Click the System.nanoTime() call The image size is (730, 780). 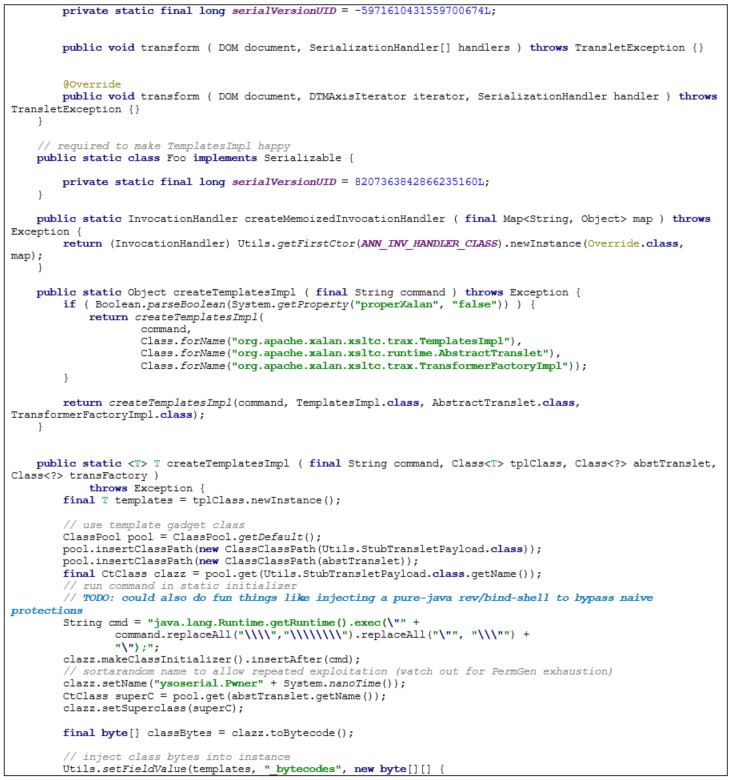(x=341, y=683)
